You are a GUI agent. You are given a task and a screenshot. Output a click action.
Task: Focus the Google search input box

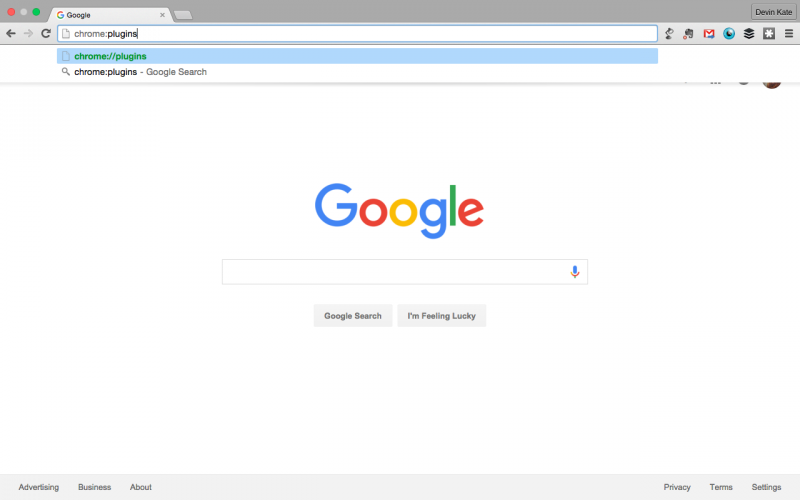point(395,272)
